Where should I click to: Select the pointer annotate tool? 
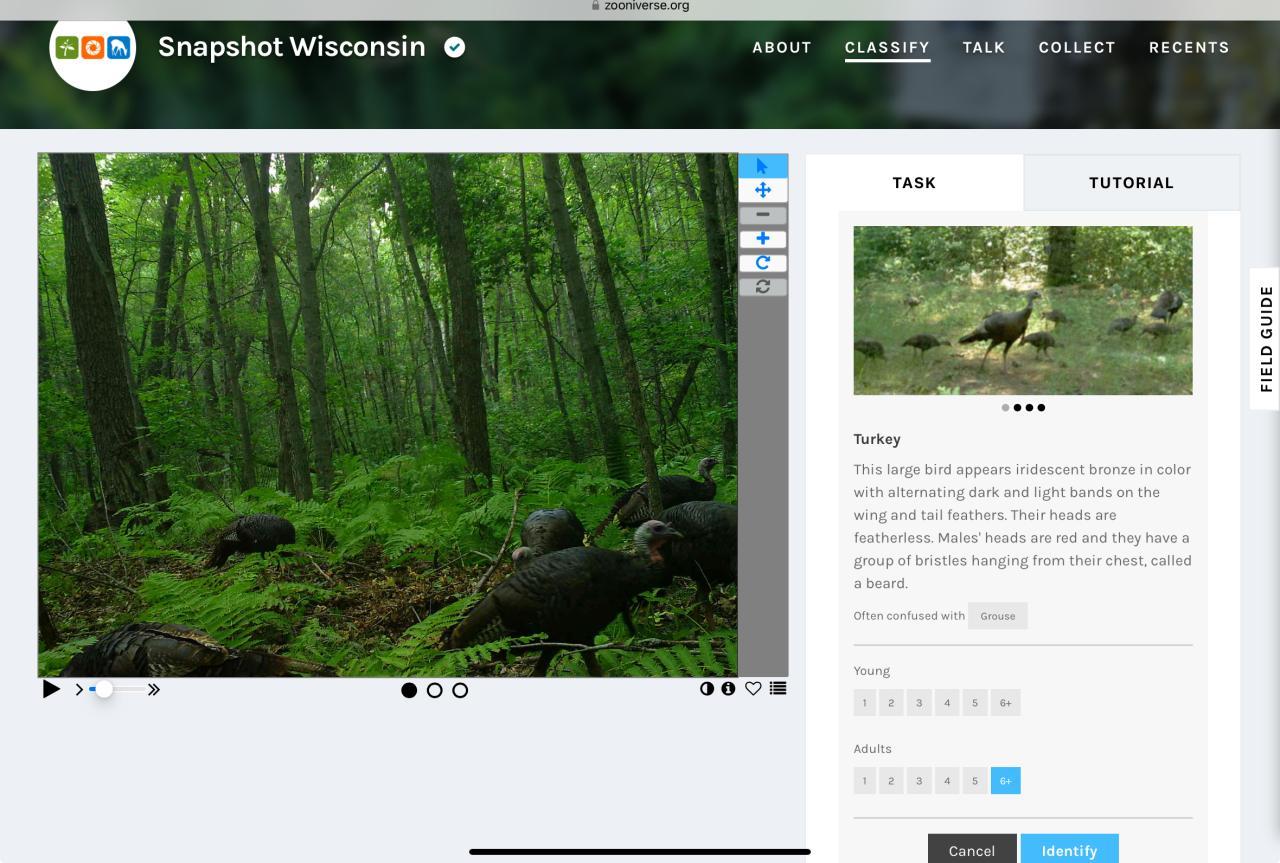coord(763,166)
